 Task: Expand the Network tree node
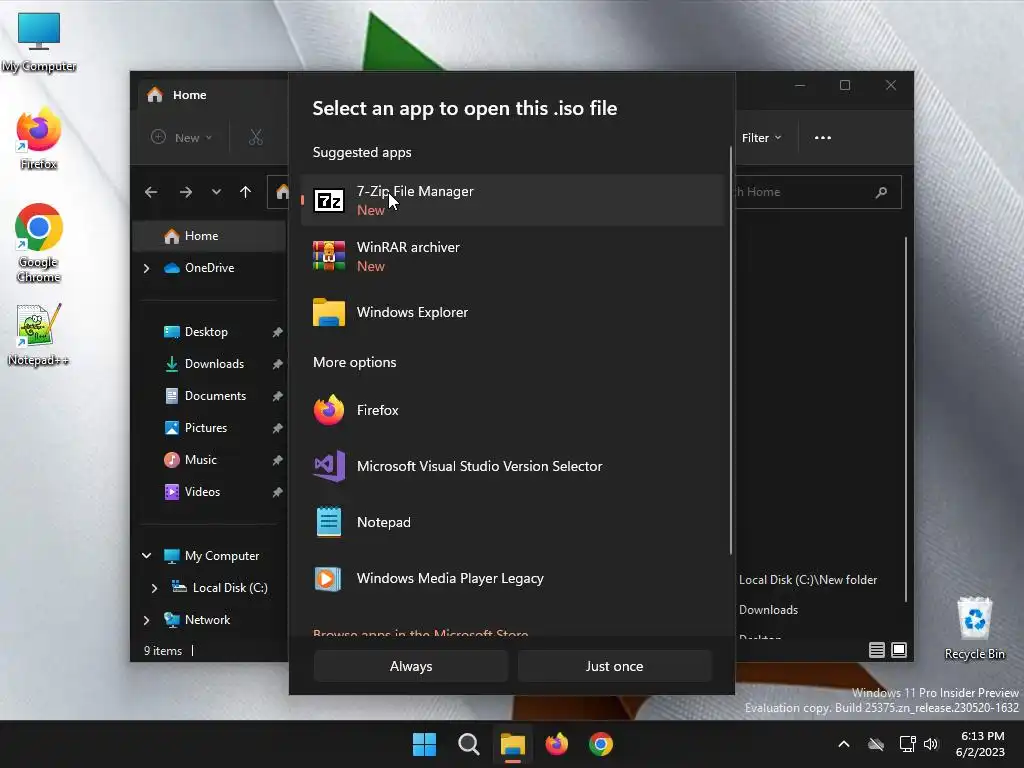click(146, 620)
